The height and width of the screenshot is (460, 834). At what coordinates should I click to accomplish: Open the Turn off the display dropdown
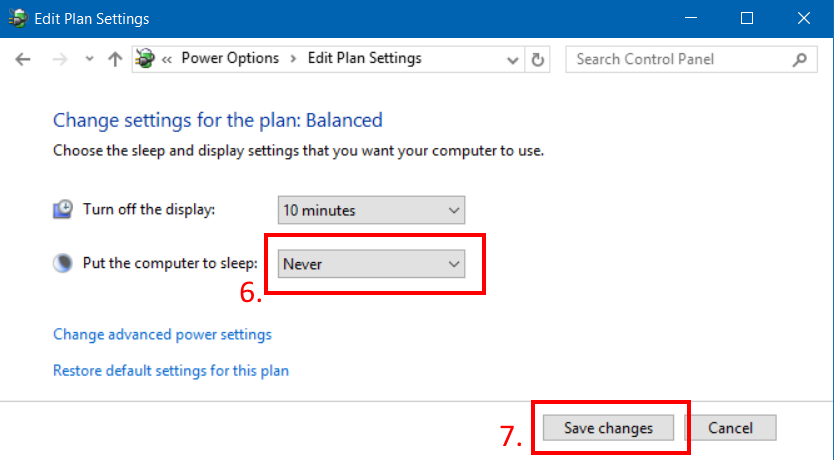371,210
